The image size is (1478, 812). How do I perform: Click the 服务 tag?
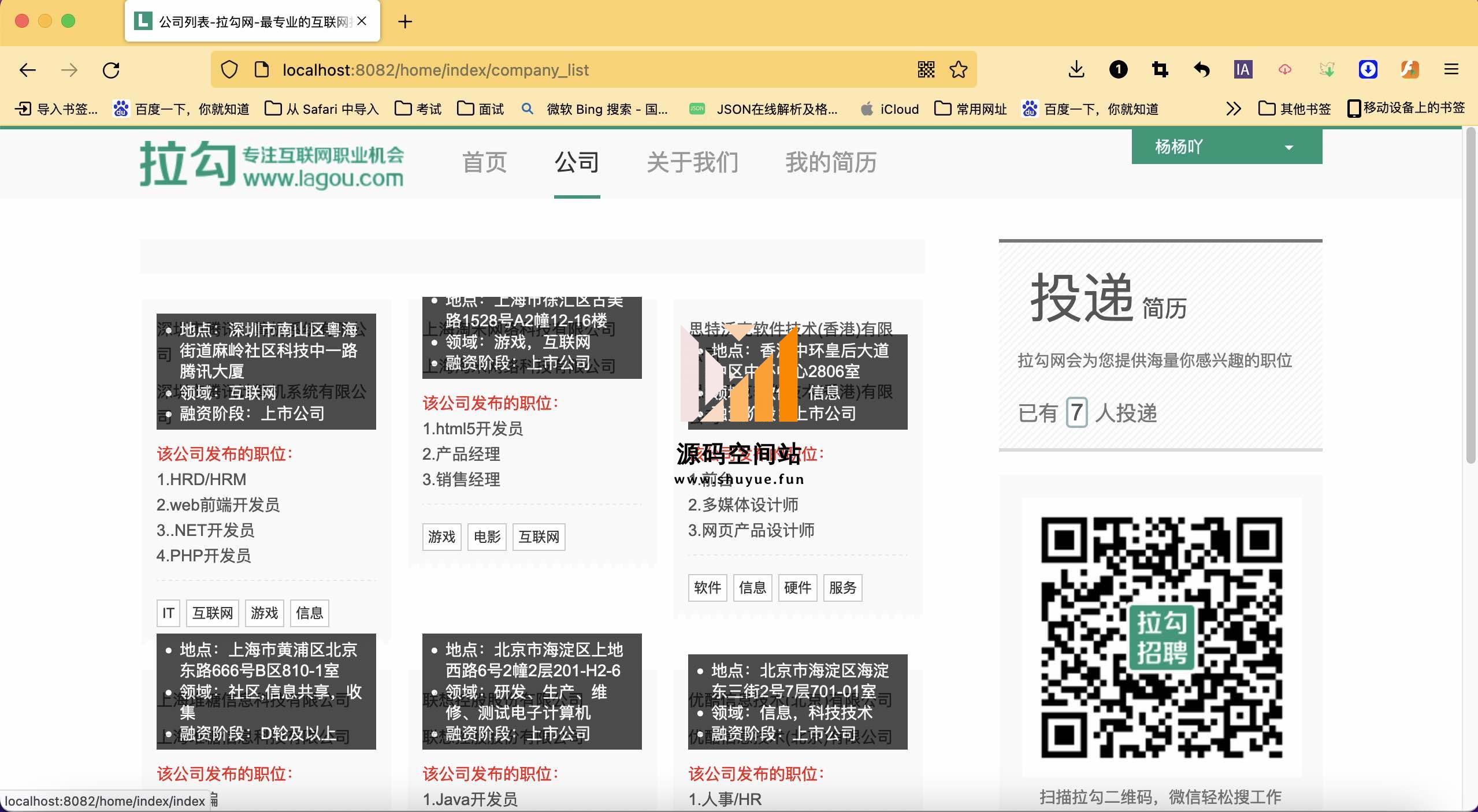[x=842, y=587]
